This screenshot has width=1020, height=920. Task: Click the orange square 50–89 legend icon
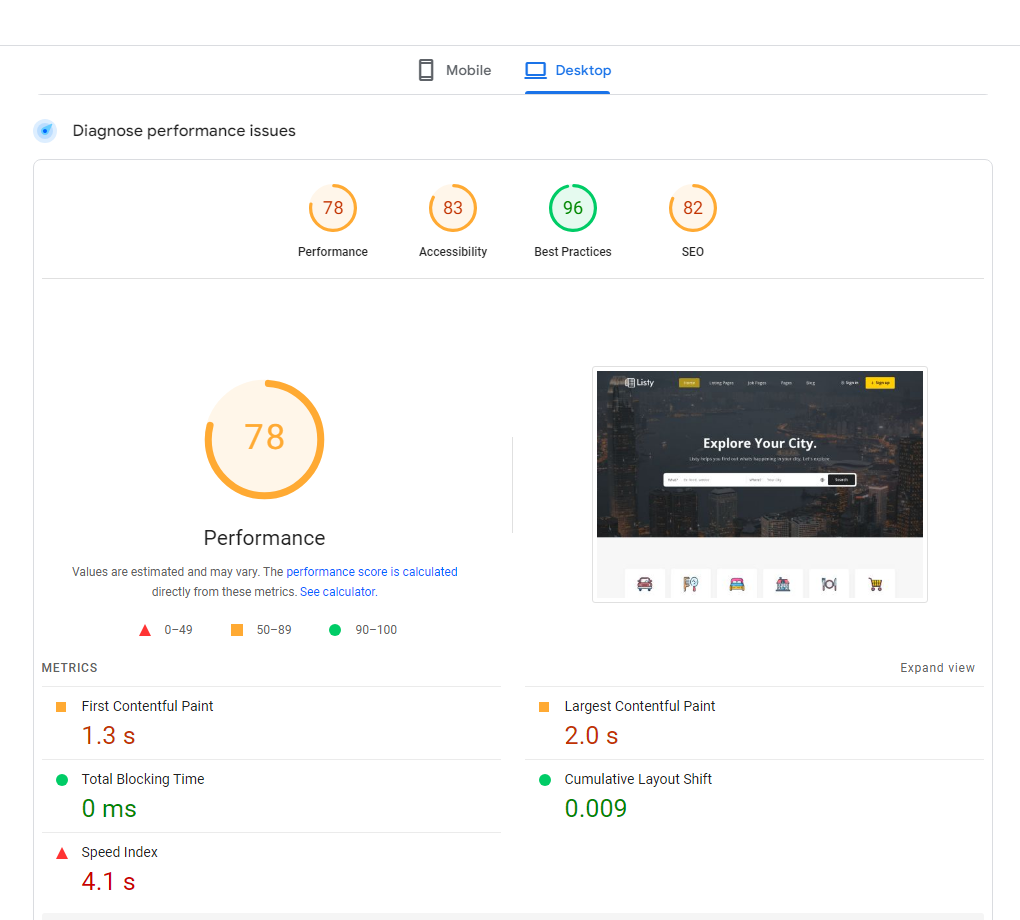(237, 630)
